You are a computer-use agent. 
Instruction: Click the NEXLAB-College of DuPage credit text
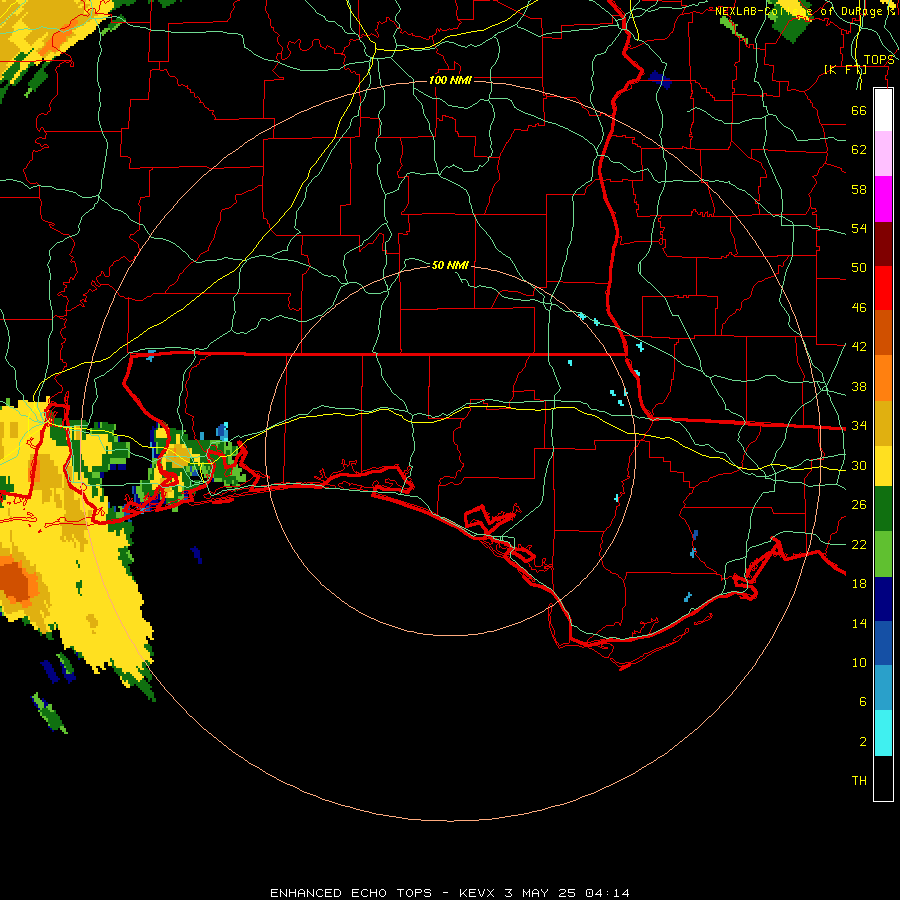click(805, 11)
